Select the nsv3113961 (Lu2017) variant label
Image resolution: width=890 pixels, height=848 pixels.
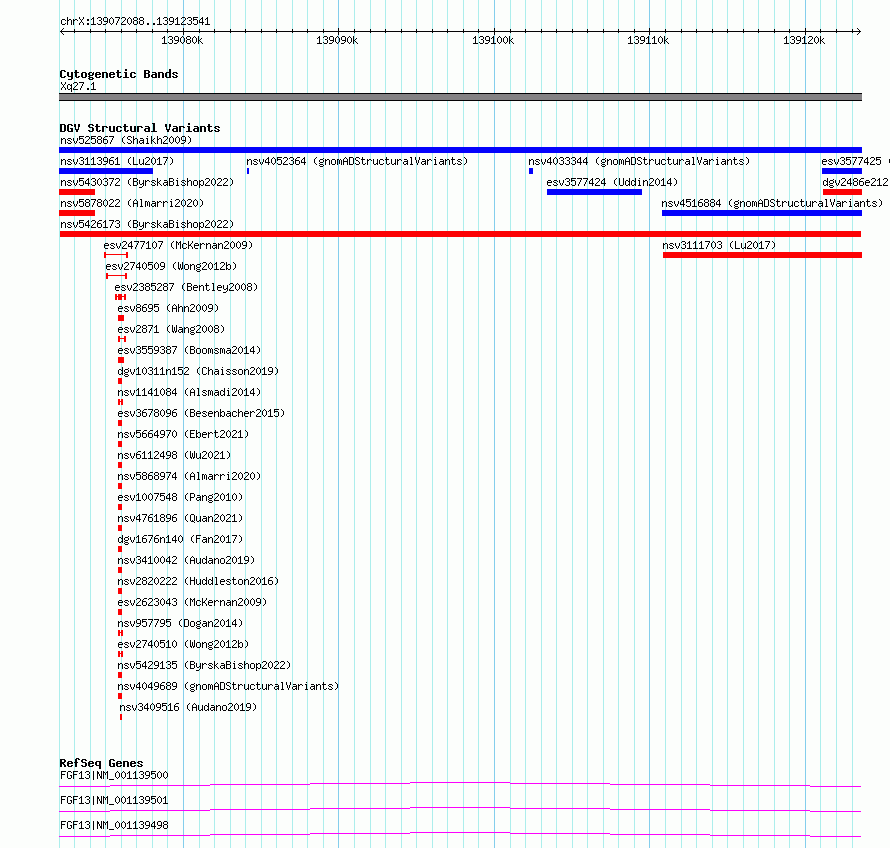pyautogui.click(x=117, y=161)
